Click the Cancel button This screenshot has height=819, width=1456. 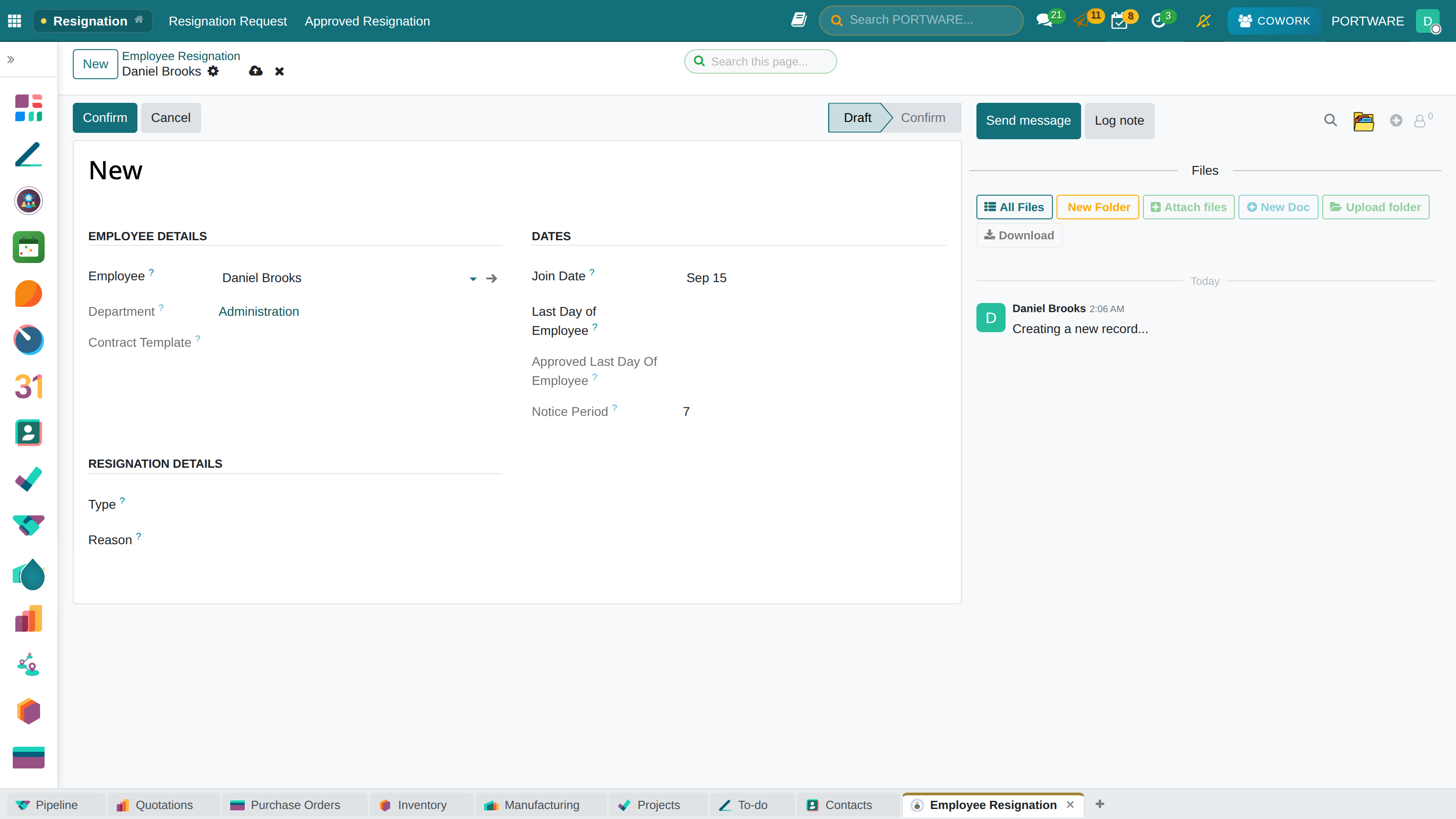[171, 117]
